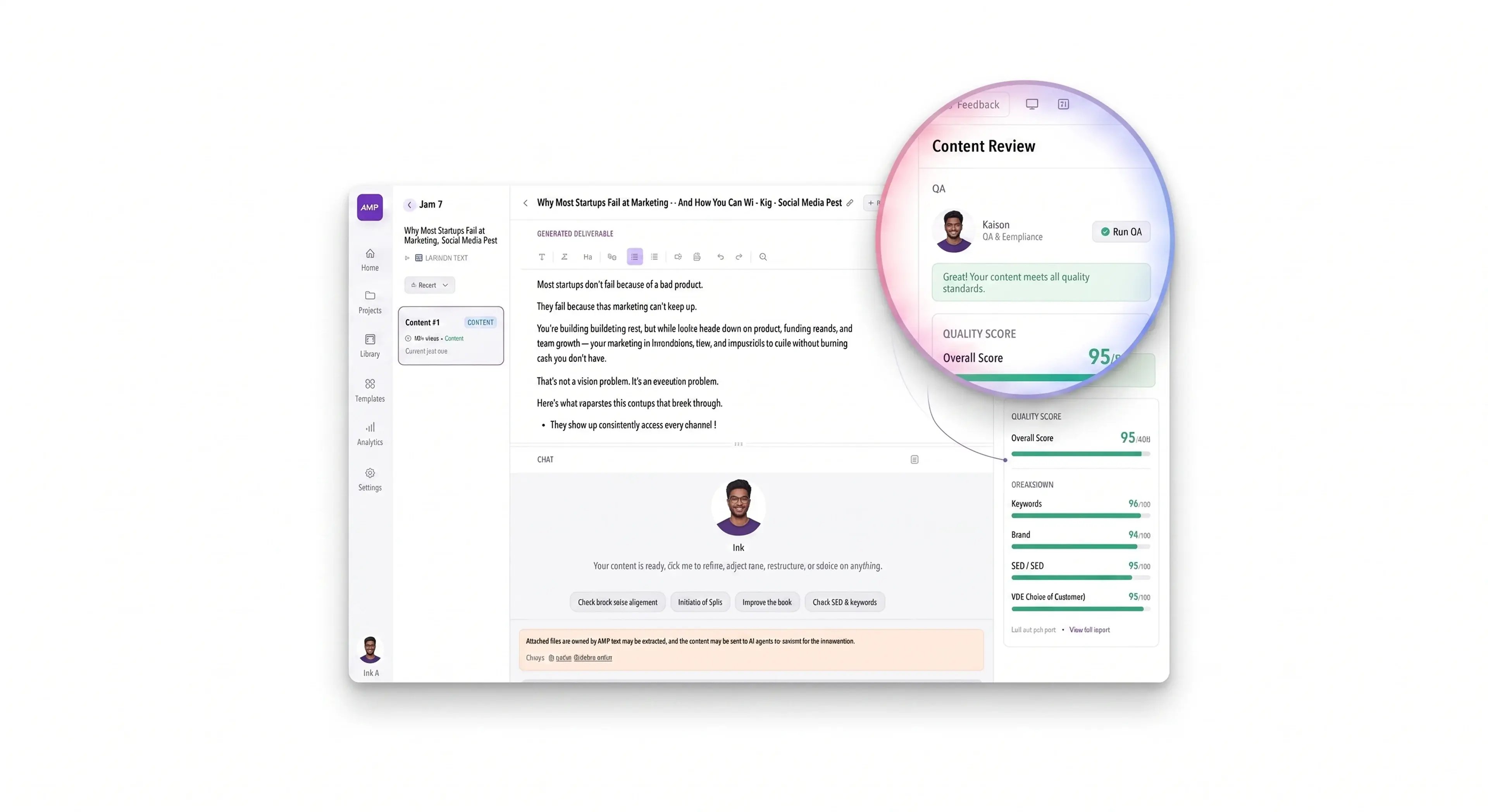Click the Sigma formula icon
This screenshot has height=812, width=1488.
(x=564, y=257)
